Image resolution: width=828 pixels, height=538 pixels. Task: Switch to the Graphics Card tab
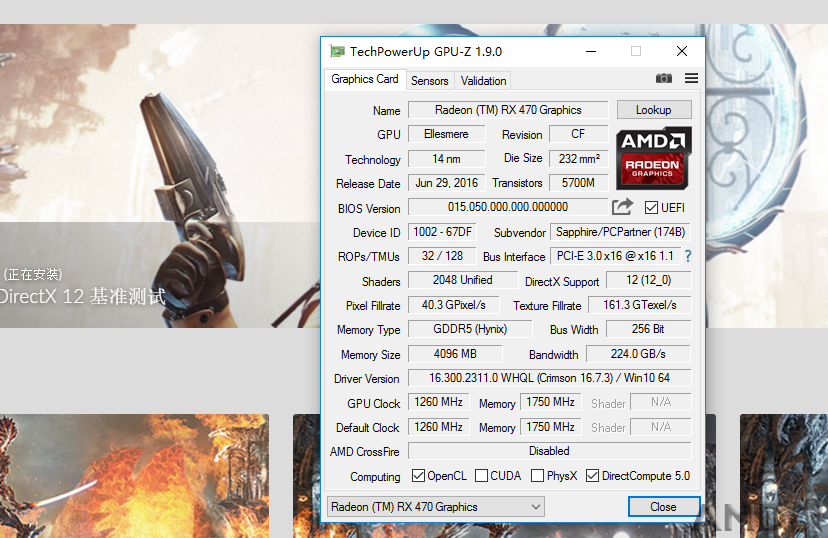click(x=364, y=79)
